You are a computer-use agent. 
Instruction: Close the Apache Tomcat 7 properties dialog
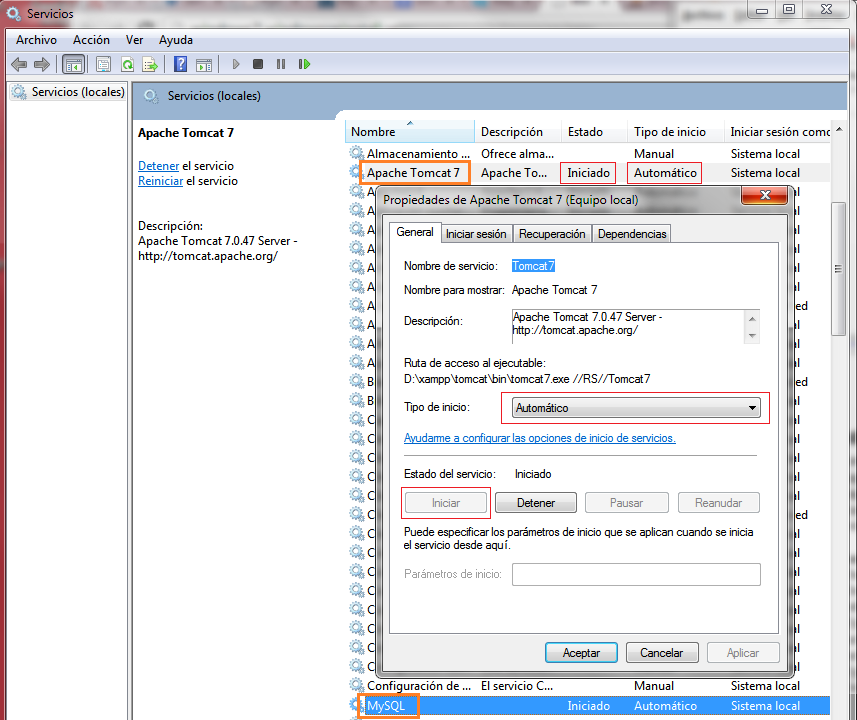coord(765,195)
